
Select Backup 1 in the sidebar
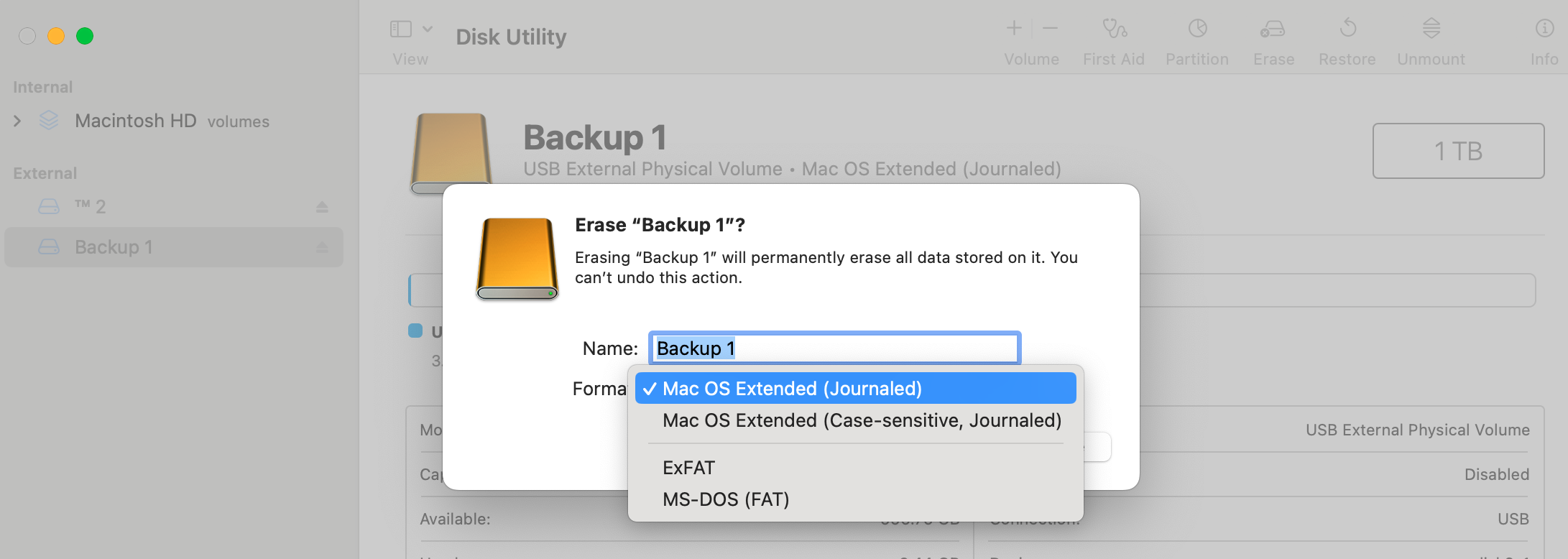click(114, 247)
